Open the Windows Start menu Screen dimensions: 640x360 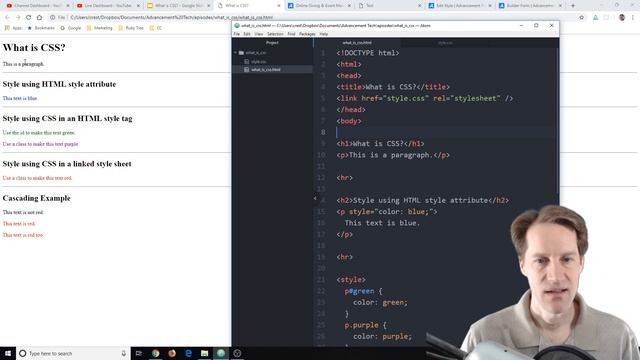click(x=8, y=353)
